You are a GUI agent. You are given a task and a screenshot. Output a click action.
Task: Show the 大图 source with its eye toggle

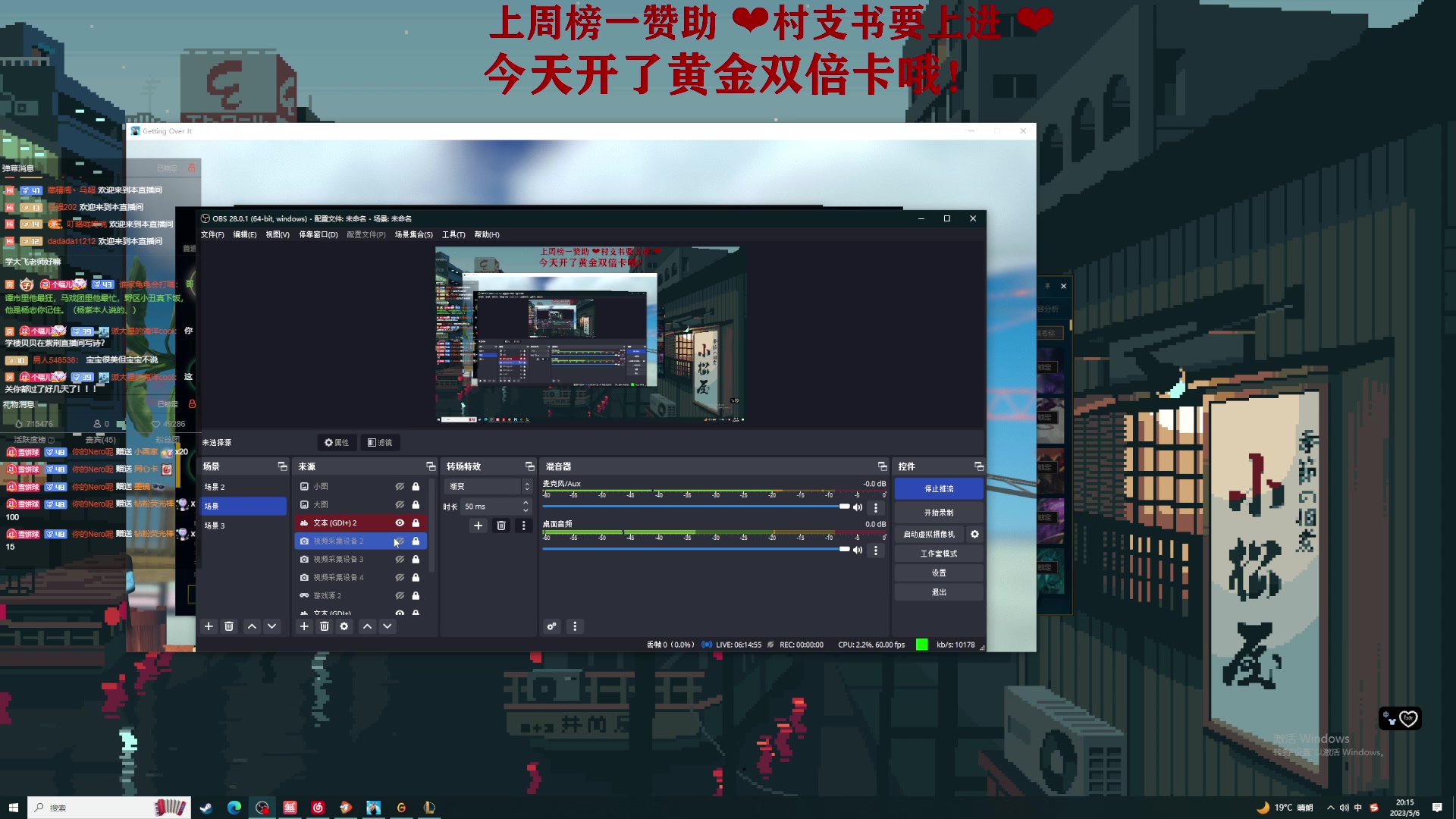pyautogui.click(x=400, y=505)
